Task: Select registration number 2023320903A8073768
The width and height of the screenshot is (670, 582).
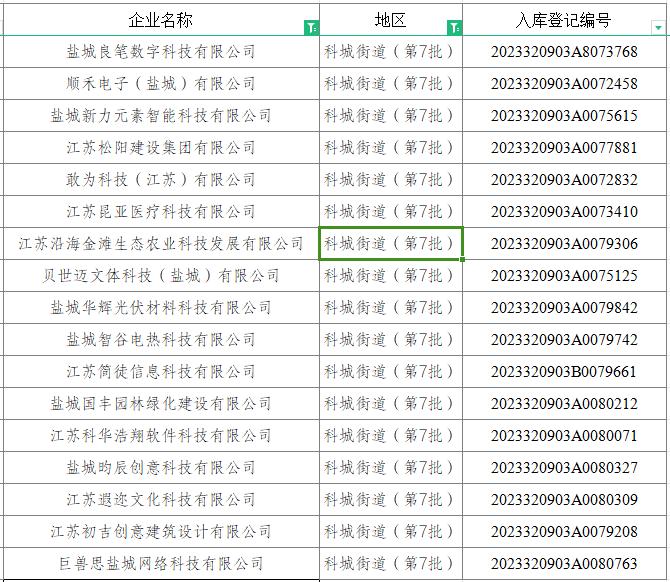Action: pos(564,52)
